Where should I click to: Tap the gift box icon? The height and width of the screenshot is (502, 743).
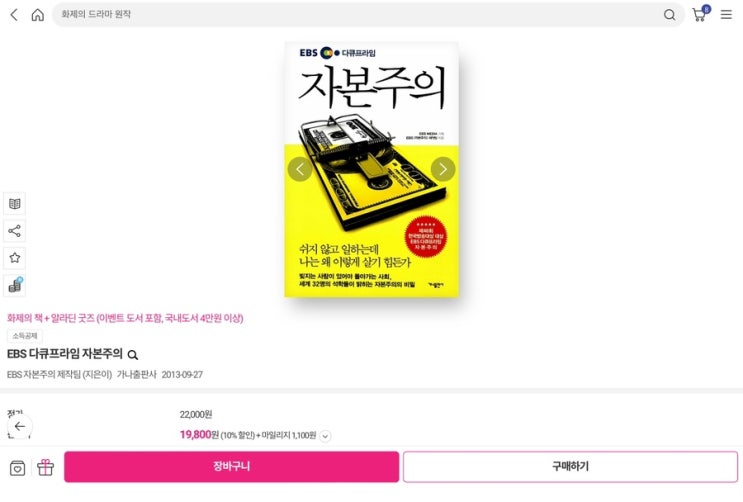point(45,467)
